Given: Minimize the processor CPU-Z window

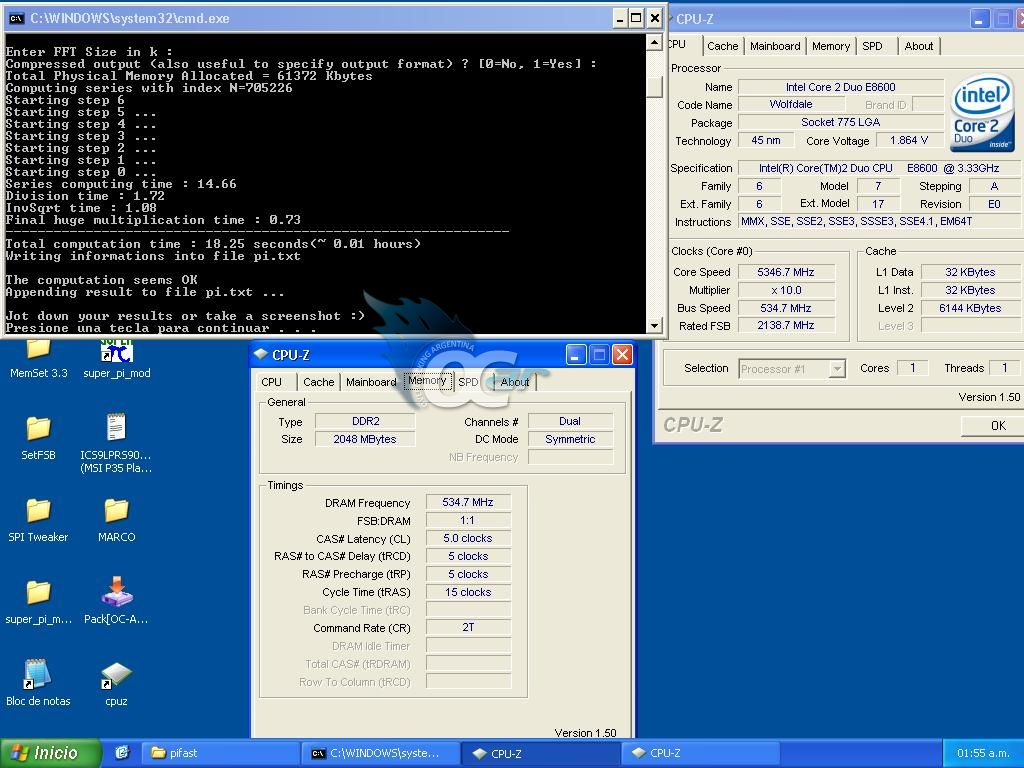Looking at the screenshot, I should coord(979,20).
